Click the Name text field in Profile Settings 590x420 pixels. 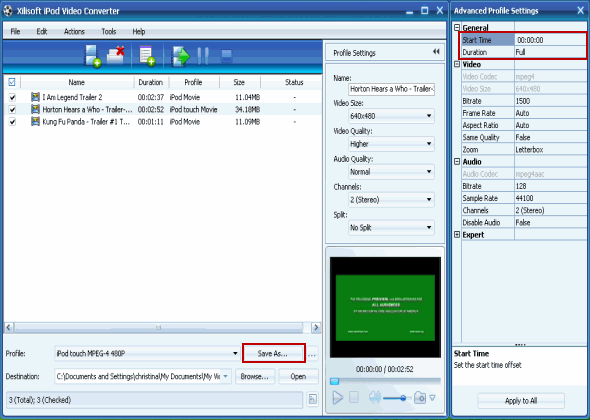pyautogui.click(x=392, y=89)
